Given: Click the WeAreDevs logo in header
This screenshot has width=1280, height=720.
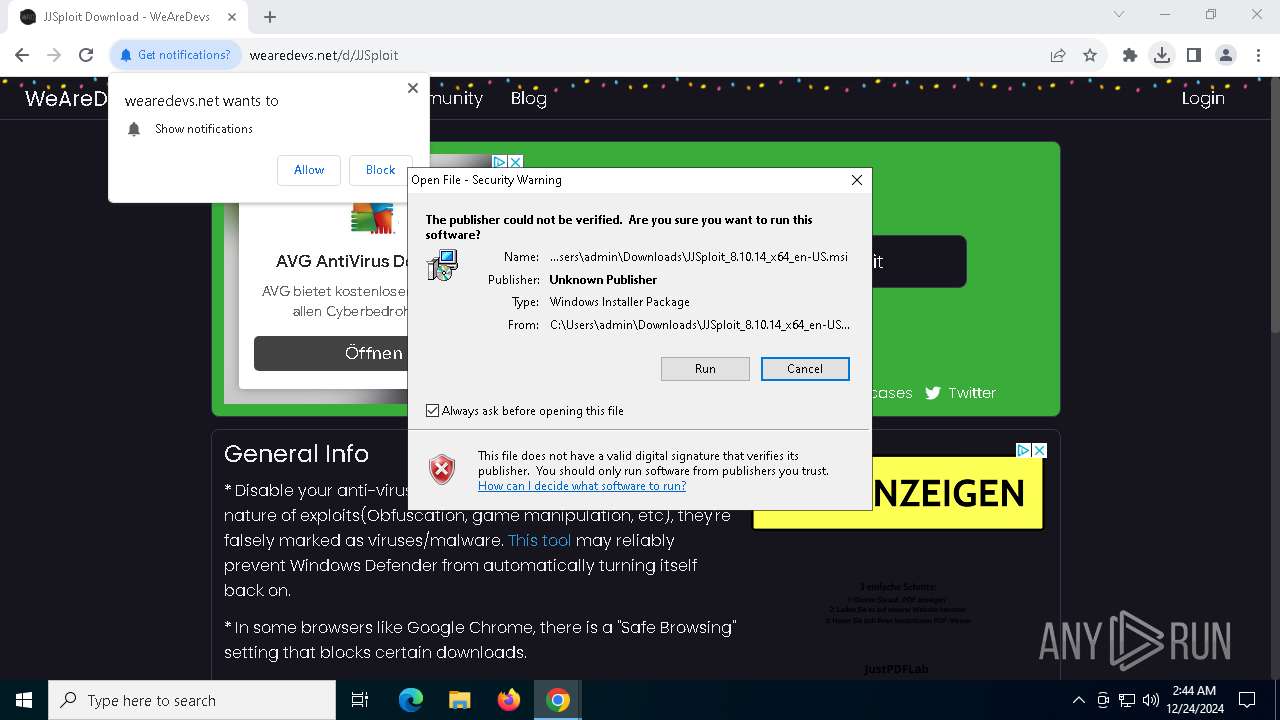Looking at the screenshot, I should (x=65, y=98).
